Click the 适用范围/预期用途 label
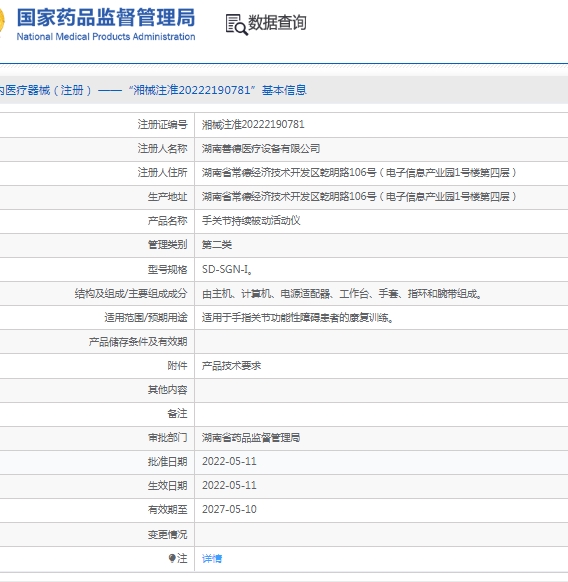This screenshot has width=568, height=582. [x=146, y=318]
